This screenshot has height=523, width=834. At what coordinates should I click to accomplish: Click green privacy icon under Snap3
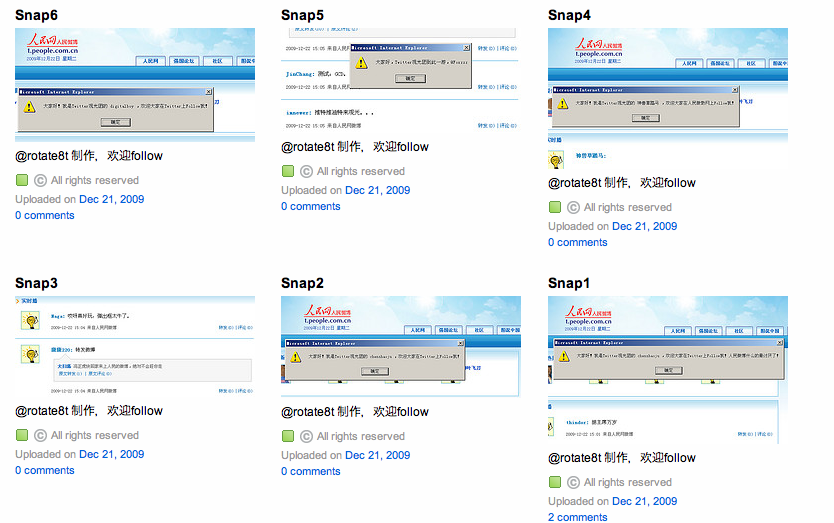coord(22,436)
